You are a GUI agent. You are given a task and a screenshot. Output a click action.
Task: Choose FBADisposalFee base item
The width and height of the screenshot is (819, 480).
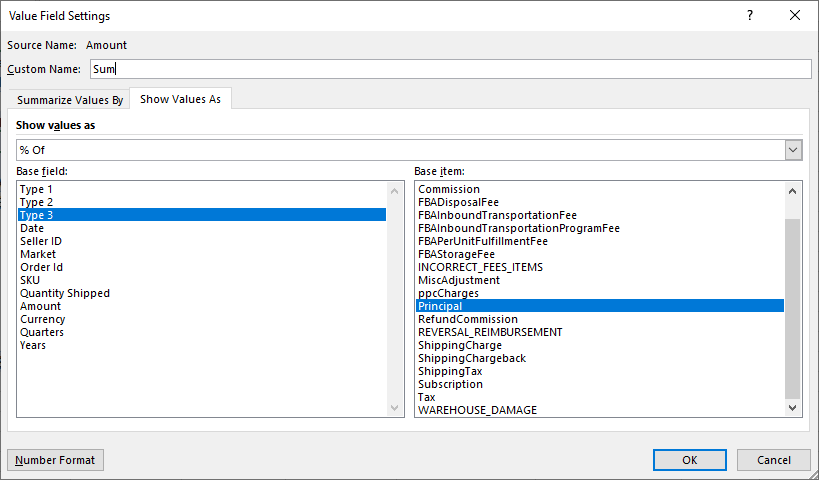pyautogui.click(x=600, y=202)
